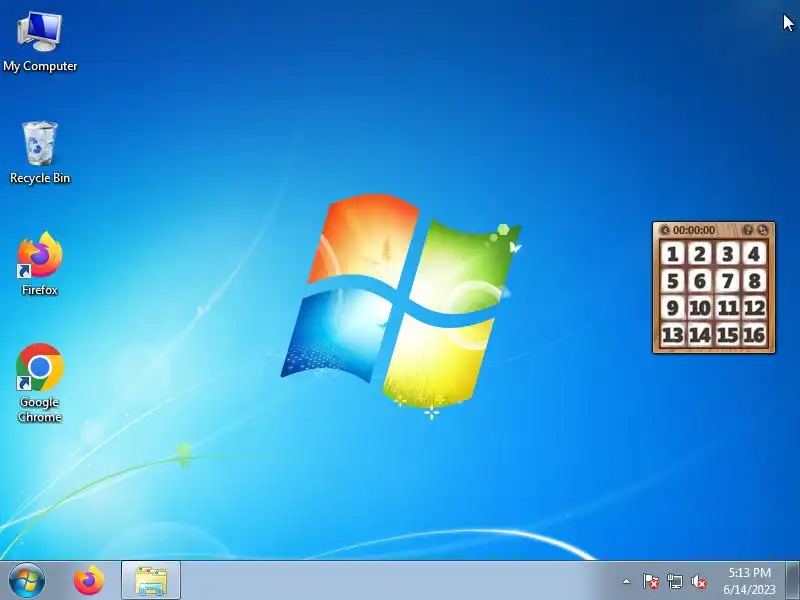Click the 00:00:00 puzzle timer
Image resolution: width=800 pixels, height=600 pixels.
[x=694, y=230]
